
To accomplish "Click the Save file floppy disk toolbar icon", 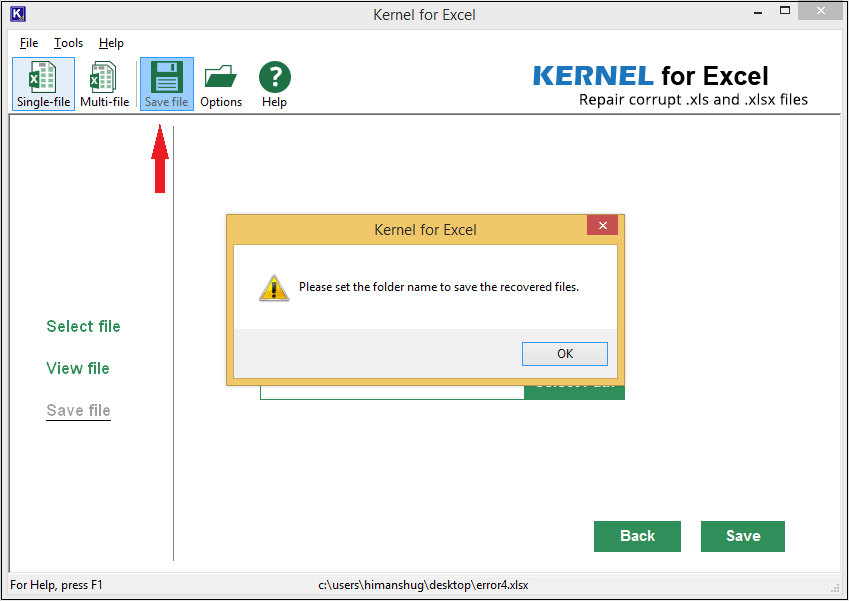I will pyautogui.click(x=167, y=84).
